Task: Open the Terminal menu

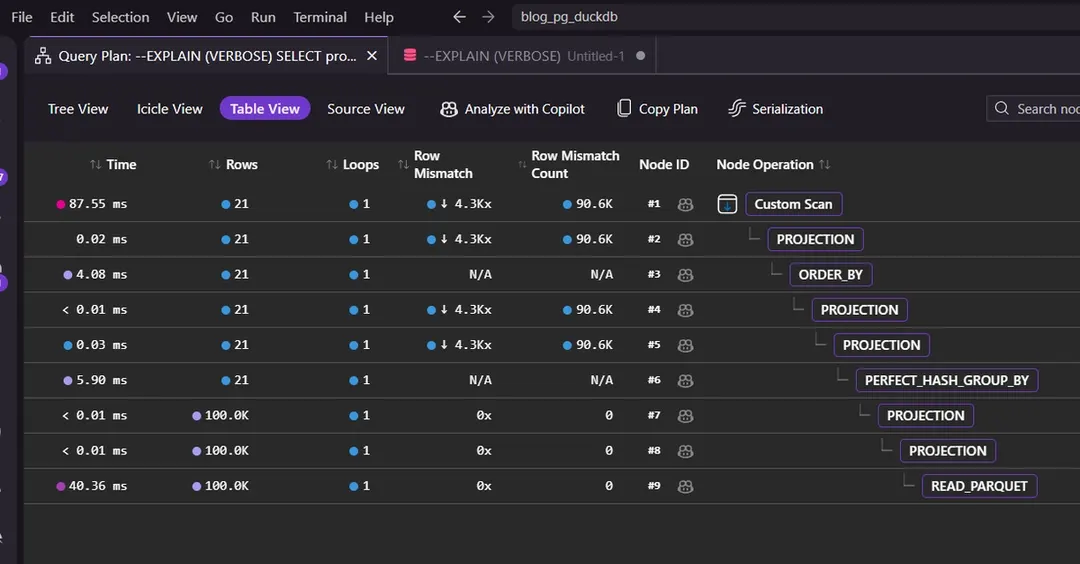Action: [x=320, y=17]
